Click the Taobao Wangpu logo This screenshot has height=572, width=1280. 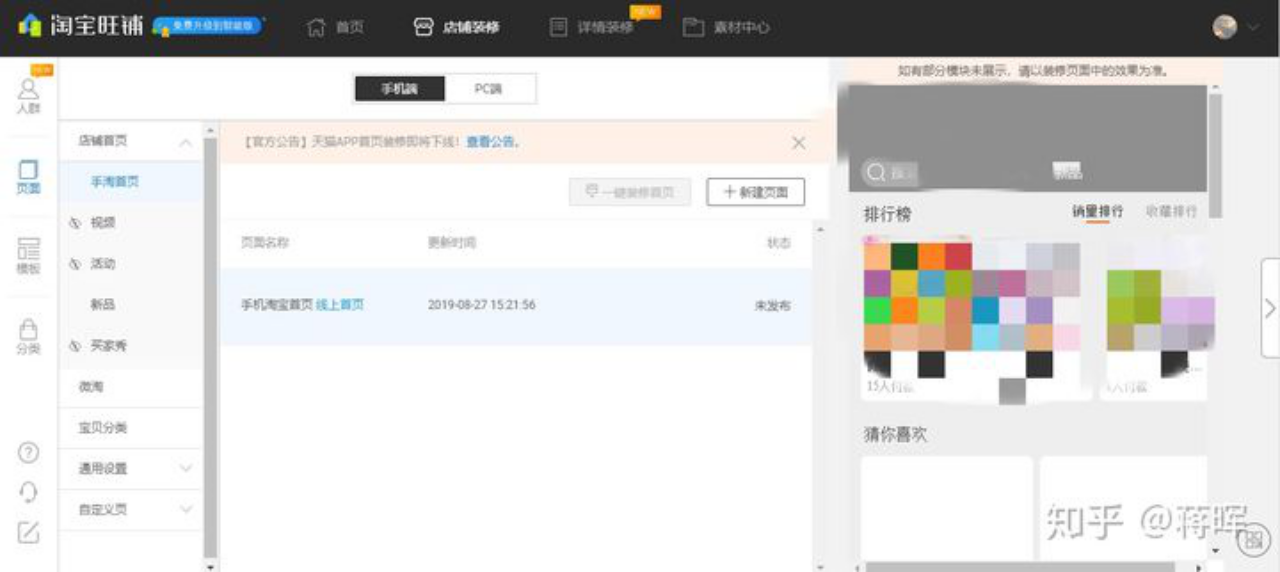[x=80, y=26]
